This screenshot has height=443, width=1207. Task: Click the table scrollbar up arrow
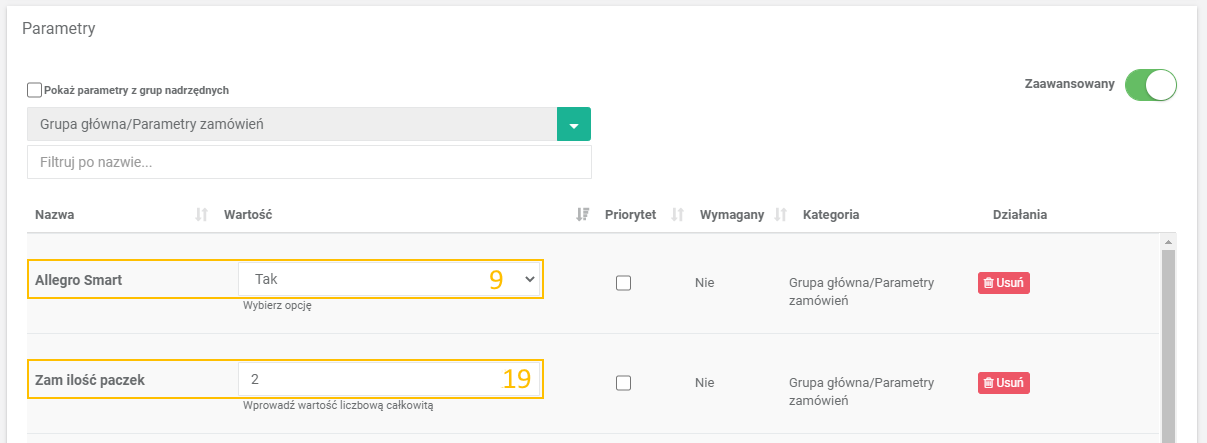(1168, 242)
